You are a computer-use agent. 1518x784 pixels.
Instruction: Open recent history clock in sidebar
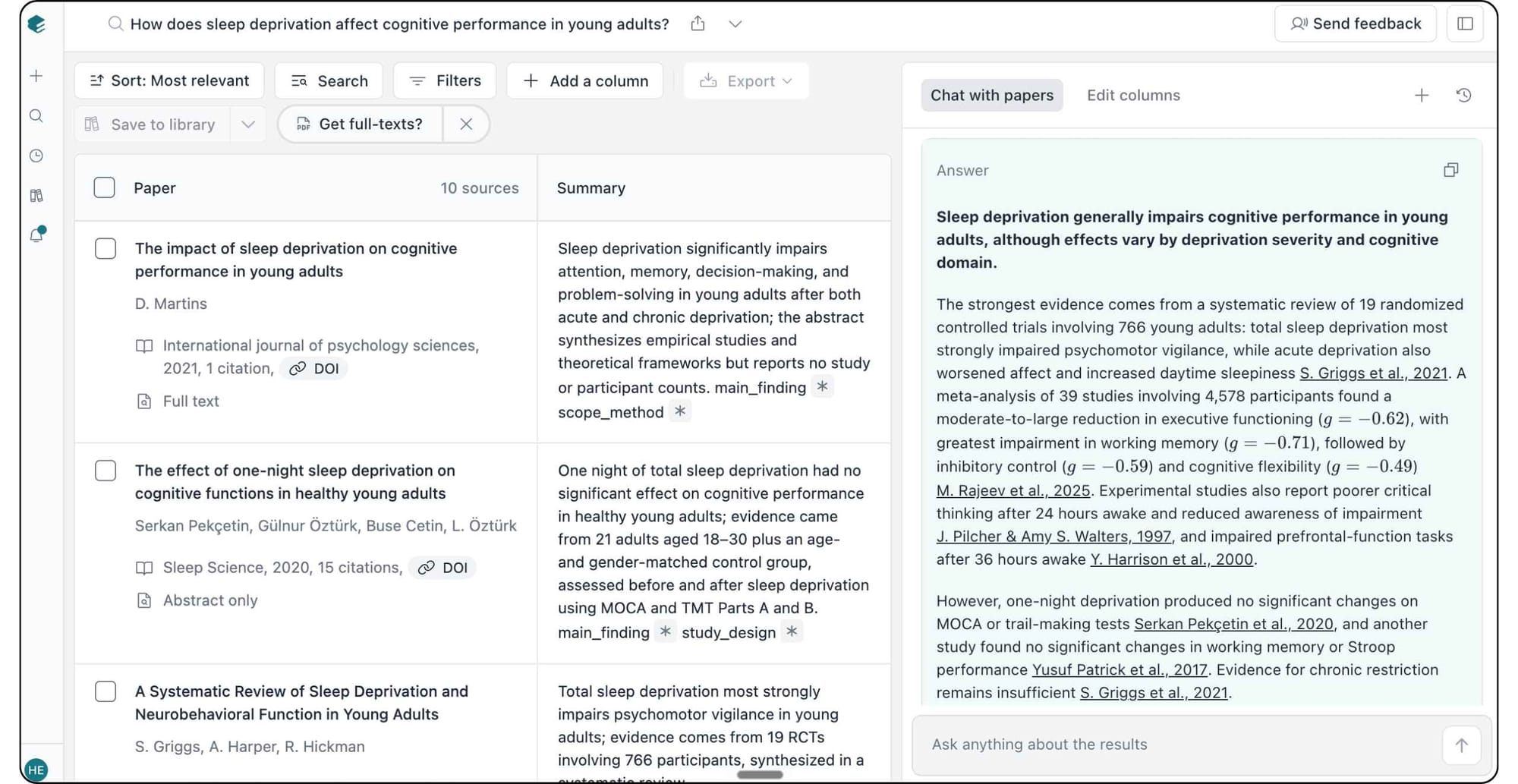click(36, 156)
